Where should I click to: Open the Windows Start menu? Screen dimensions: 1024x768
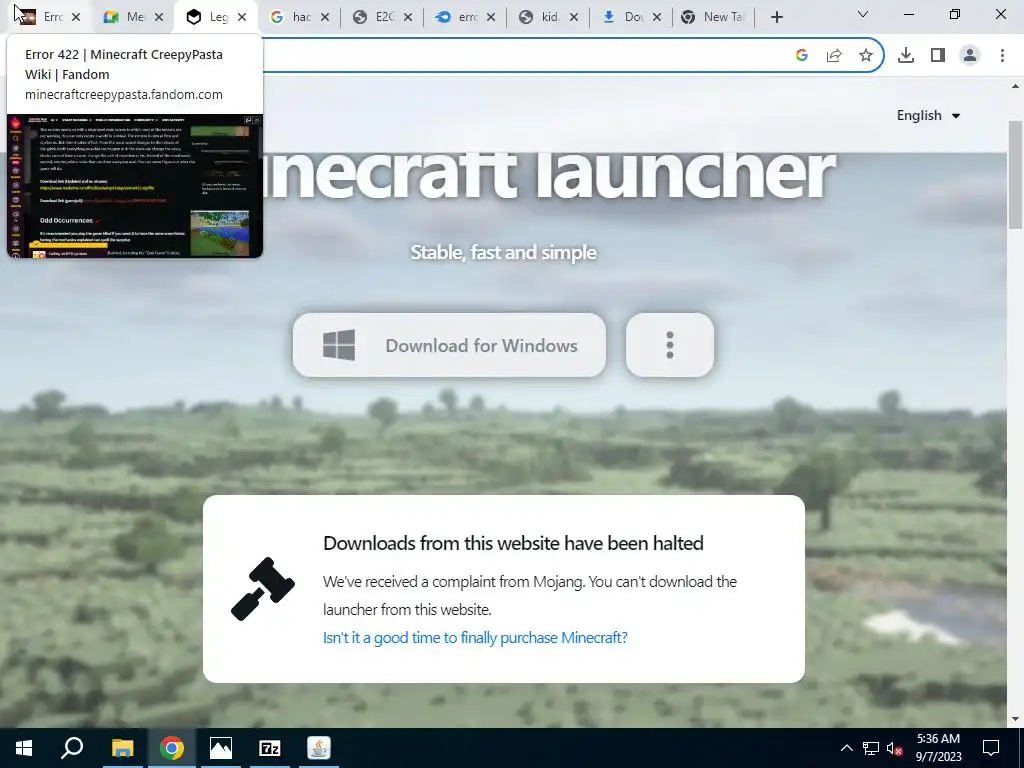[24, 748]
